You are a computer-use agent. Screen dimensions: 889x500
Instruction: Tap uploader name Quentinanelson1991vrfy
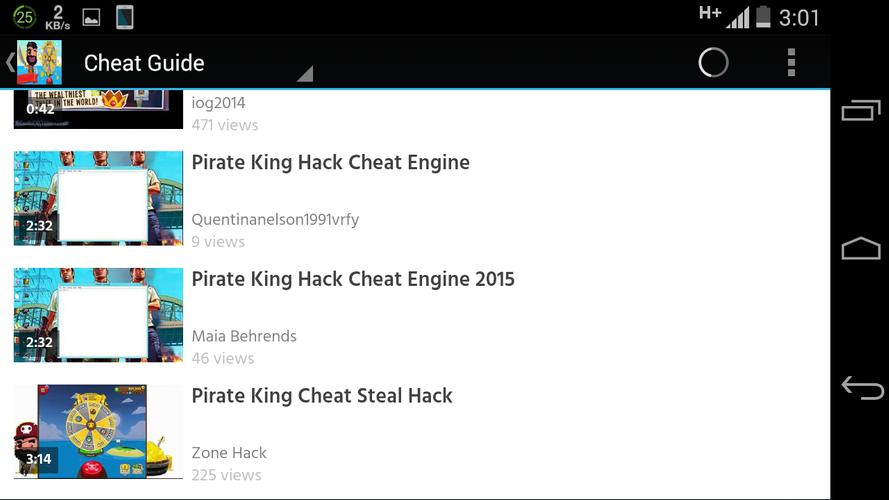pos(275,220)
